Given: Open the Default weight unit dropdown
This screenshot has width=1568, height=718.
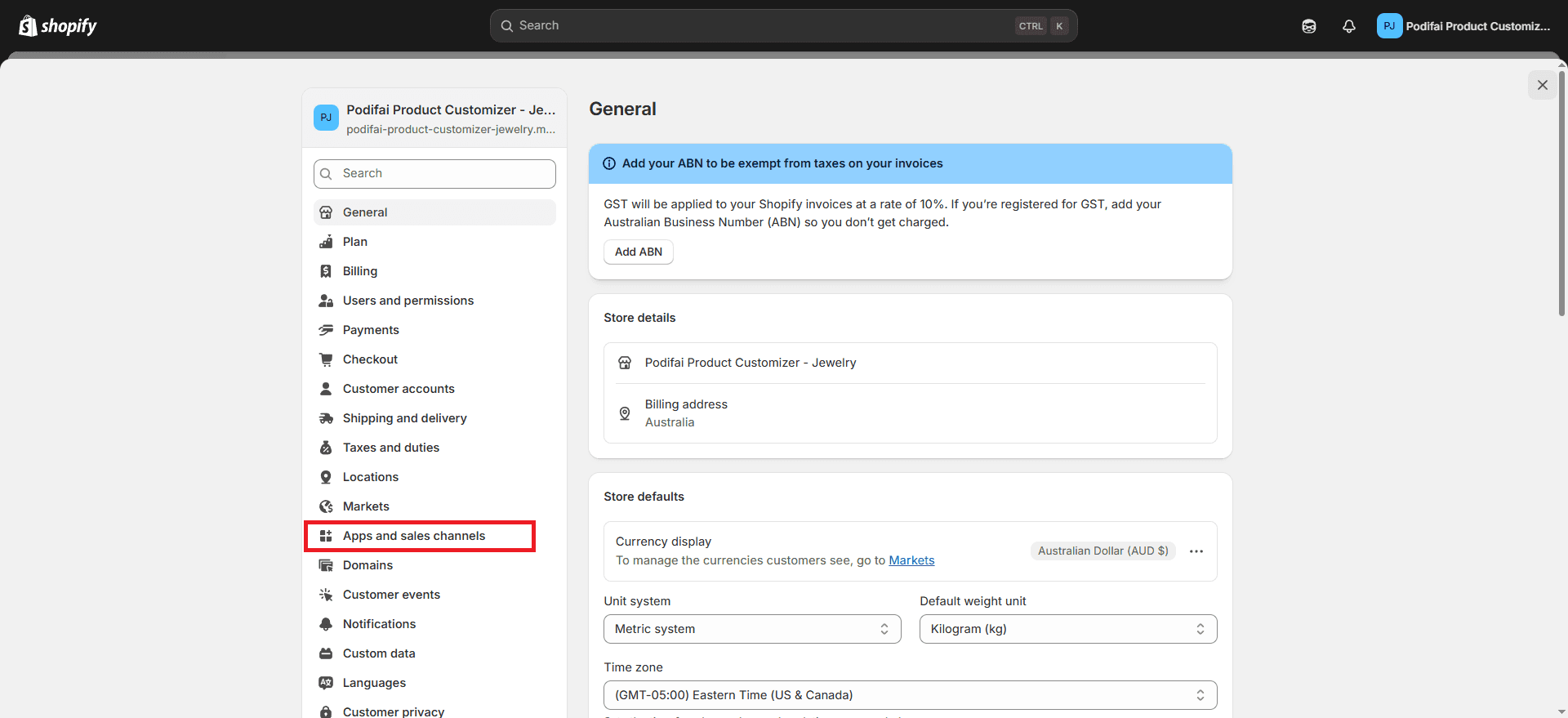Looking at the screenshot, I should point(1068,629).
